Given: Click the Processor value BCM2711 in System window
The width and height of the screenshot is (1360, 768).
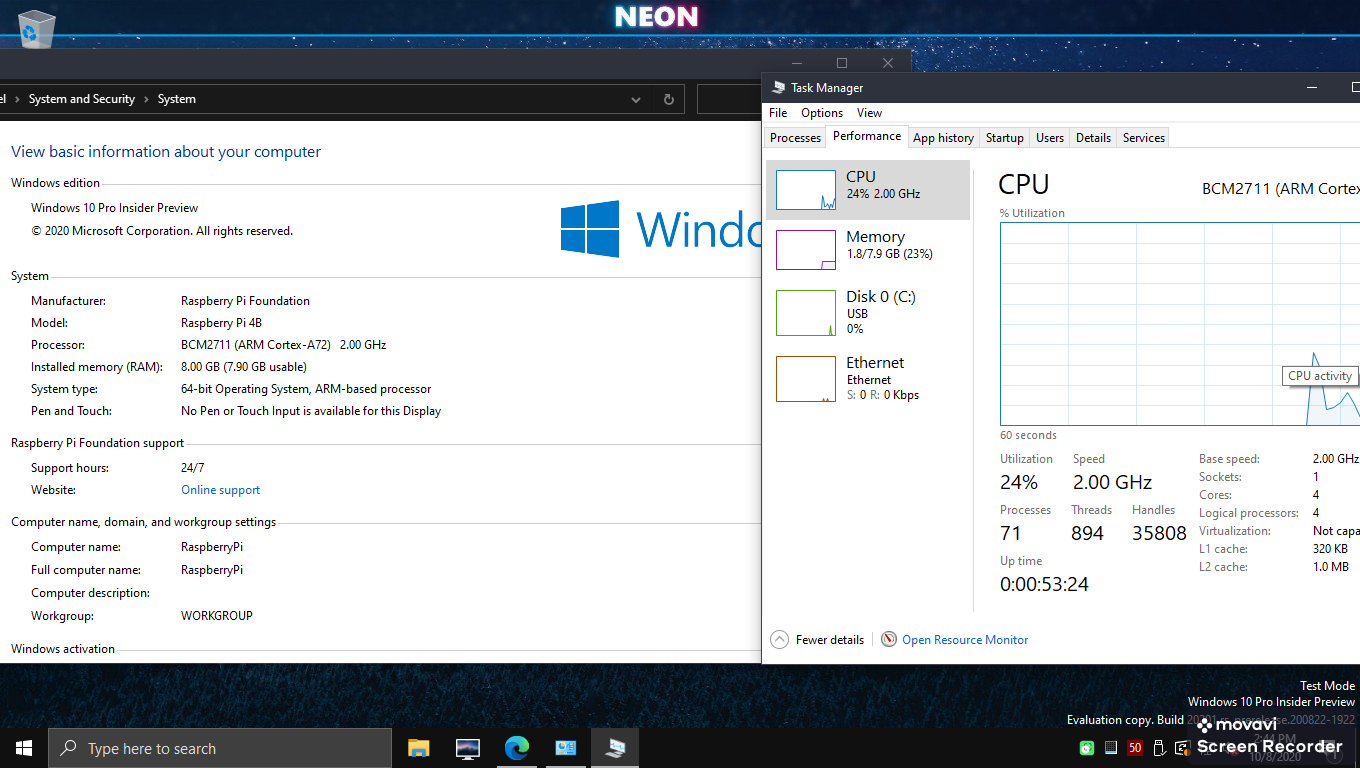Looking at the screenshot, I should pyautogui.click(x=283, y=345).
